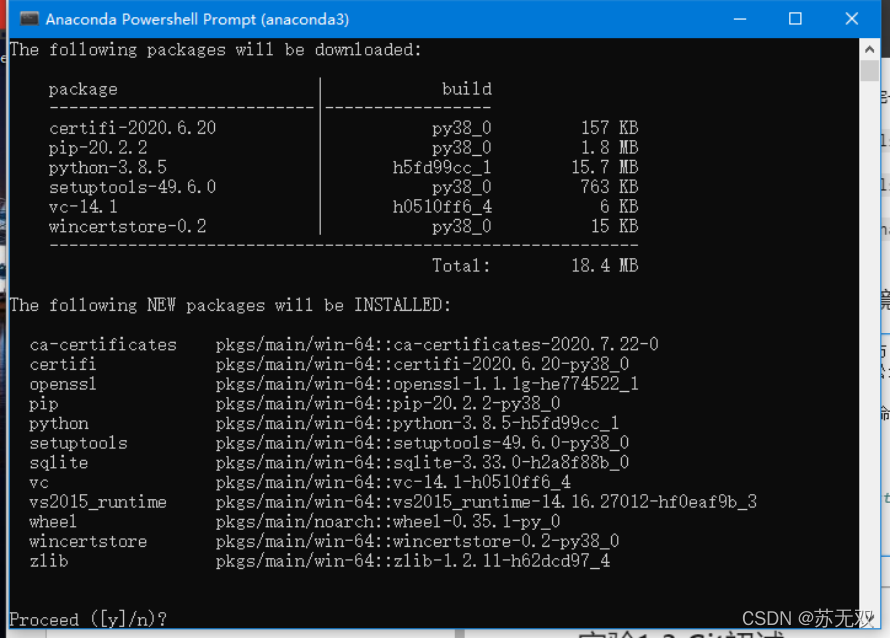Viewport: 890px width, 638px height.
Task: Click the Anaconda Powershell Prompt title bar icon
Action: [29, 19]
